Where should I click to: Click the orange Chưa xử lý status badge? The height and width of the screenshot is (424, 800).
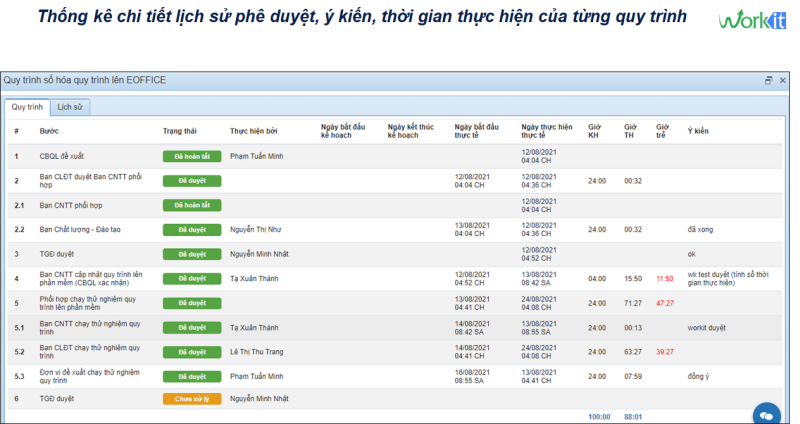(191, 399)
